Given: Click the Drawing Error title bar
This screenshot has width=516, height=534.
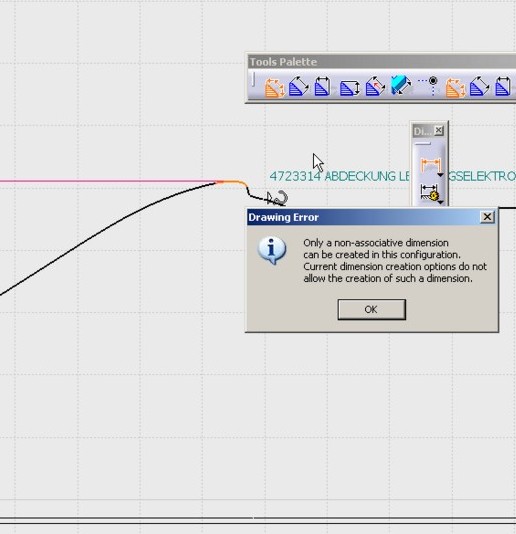Looking at the screenshot, I should coord(363,217).
